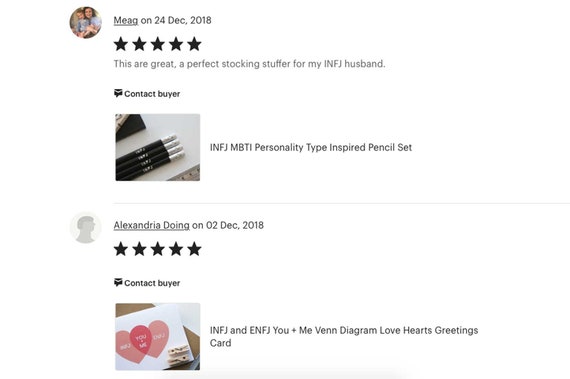
Task: Click message icon beside Alexandria's Contact buyer
Action: coord(118,282)
